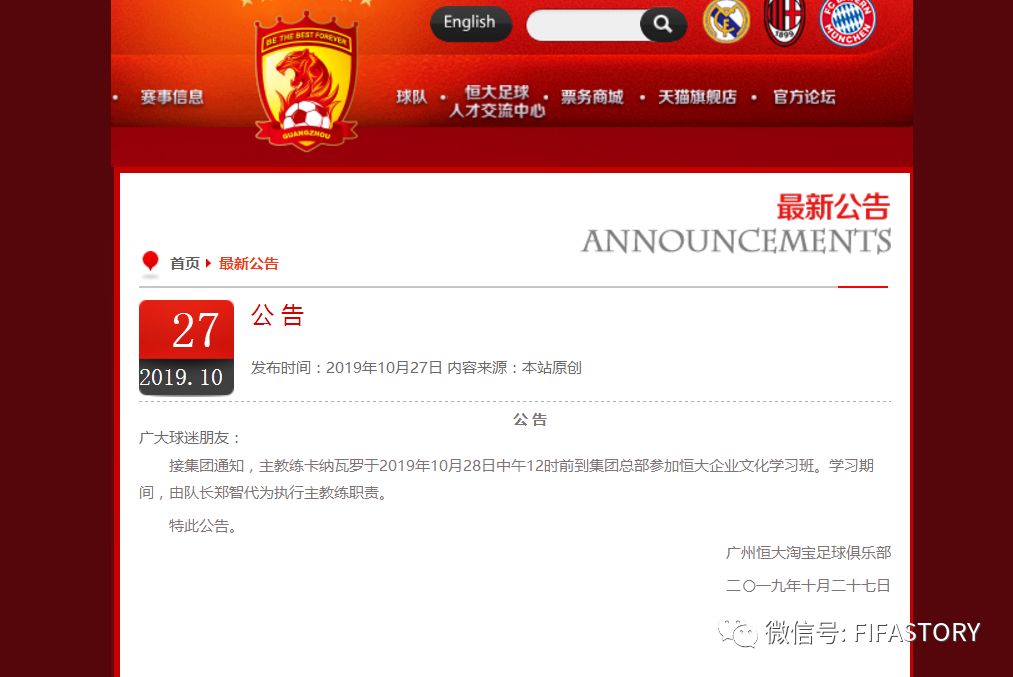Open the 天猫旗舰店 menu
The image size is (1013, 677).
(x=697, y=97)
